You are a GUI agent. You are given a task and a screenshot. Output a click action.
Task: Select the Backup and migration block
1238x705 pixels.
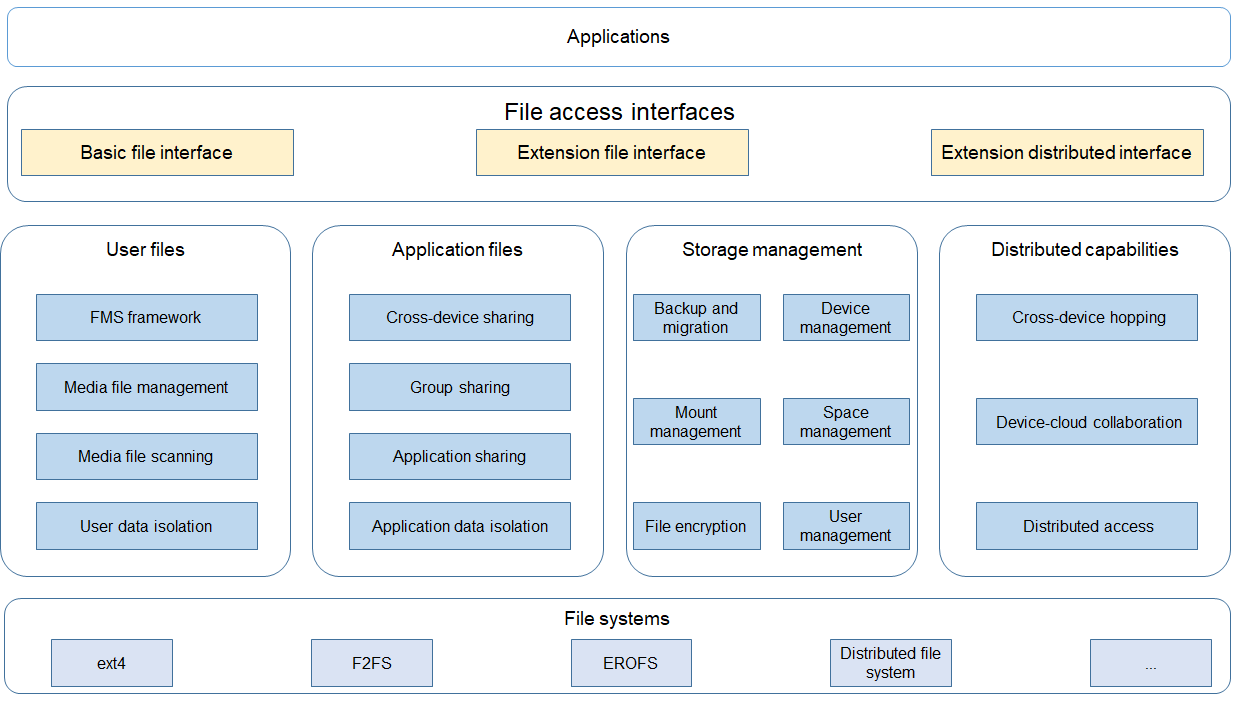697,317
